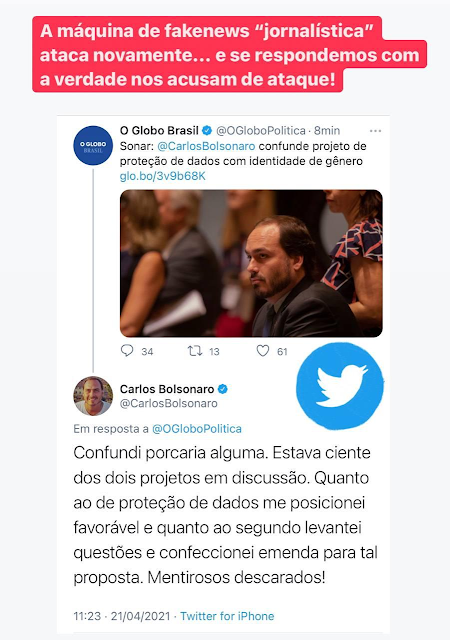Click the @CarlosBolsonaro handle under the name

[x=169, y=404]
